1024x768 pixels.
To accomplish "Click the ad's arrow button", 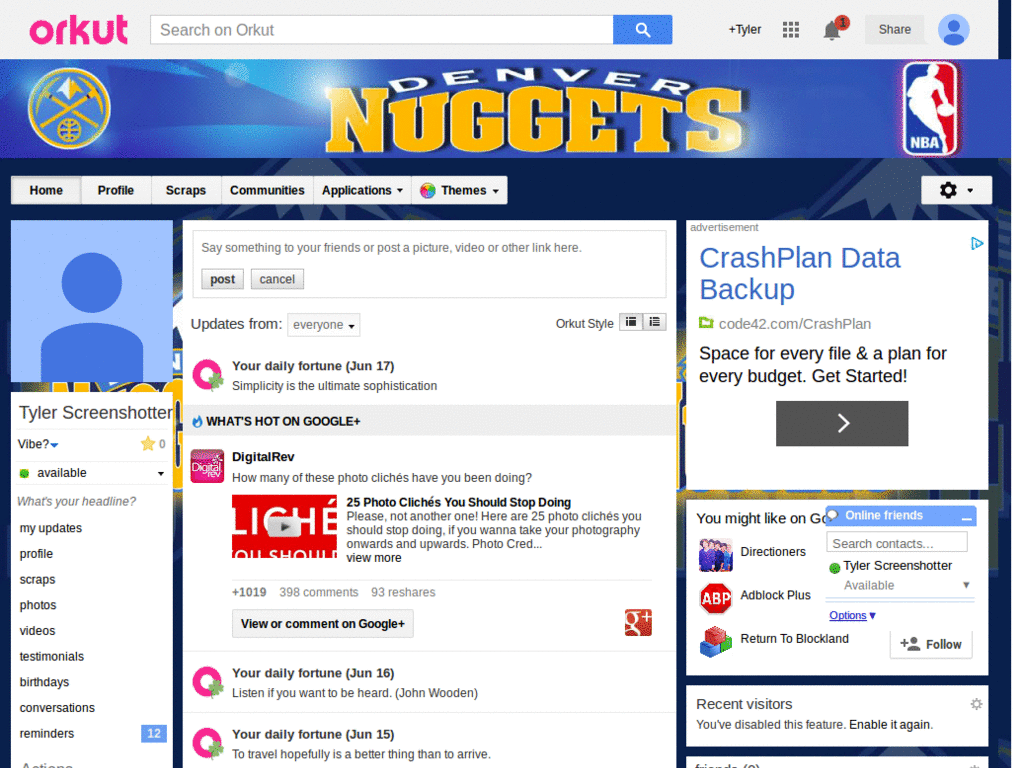I will 842,423.
